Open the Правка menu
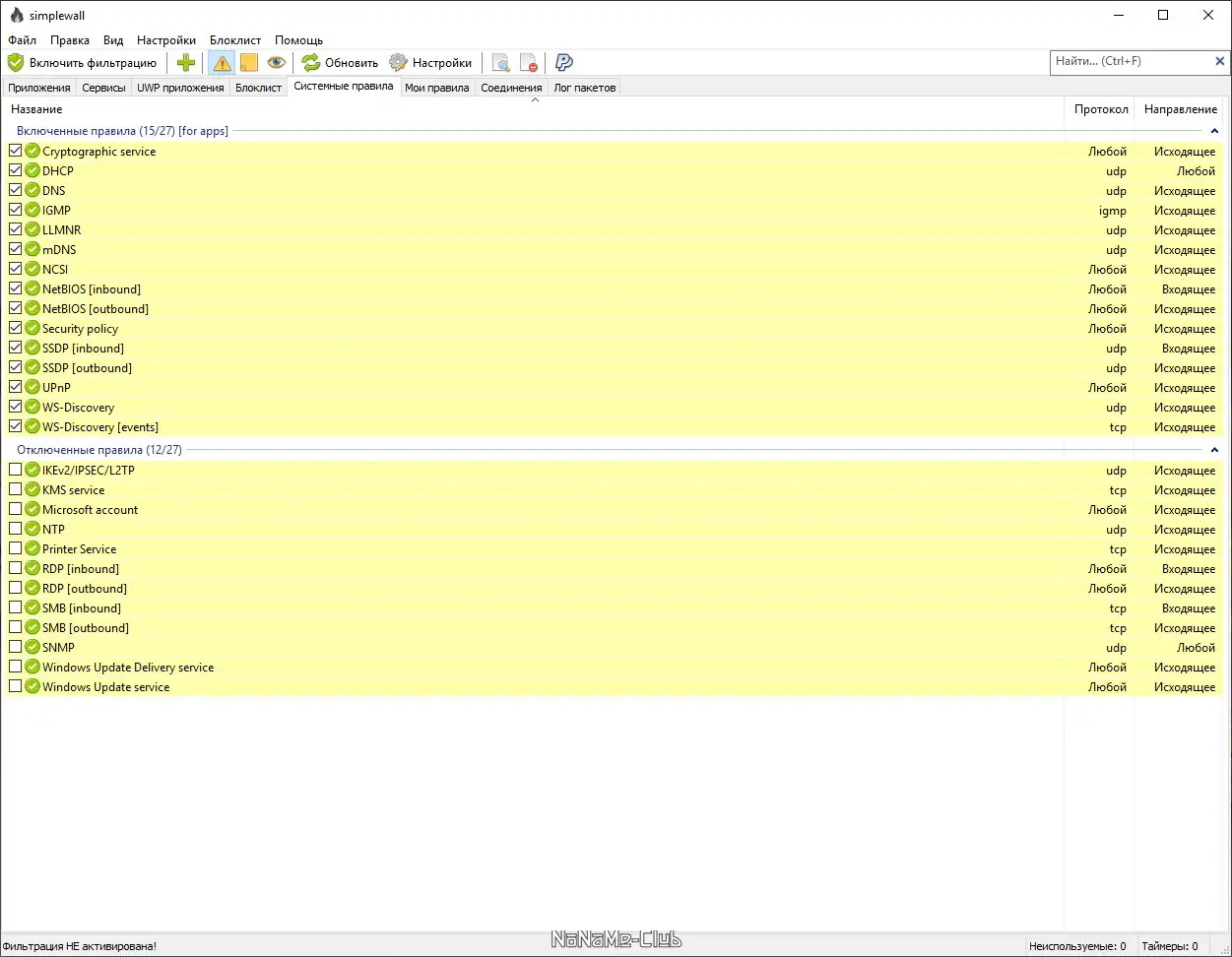The image size is (1232, 957). 70,40
